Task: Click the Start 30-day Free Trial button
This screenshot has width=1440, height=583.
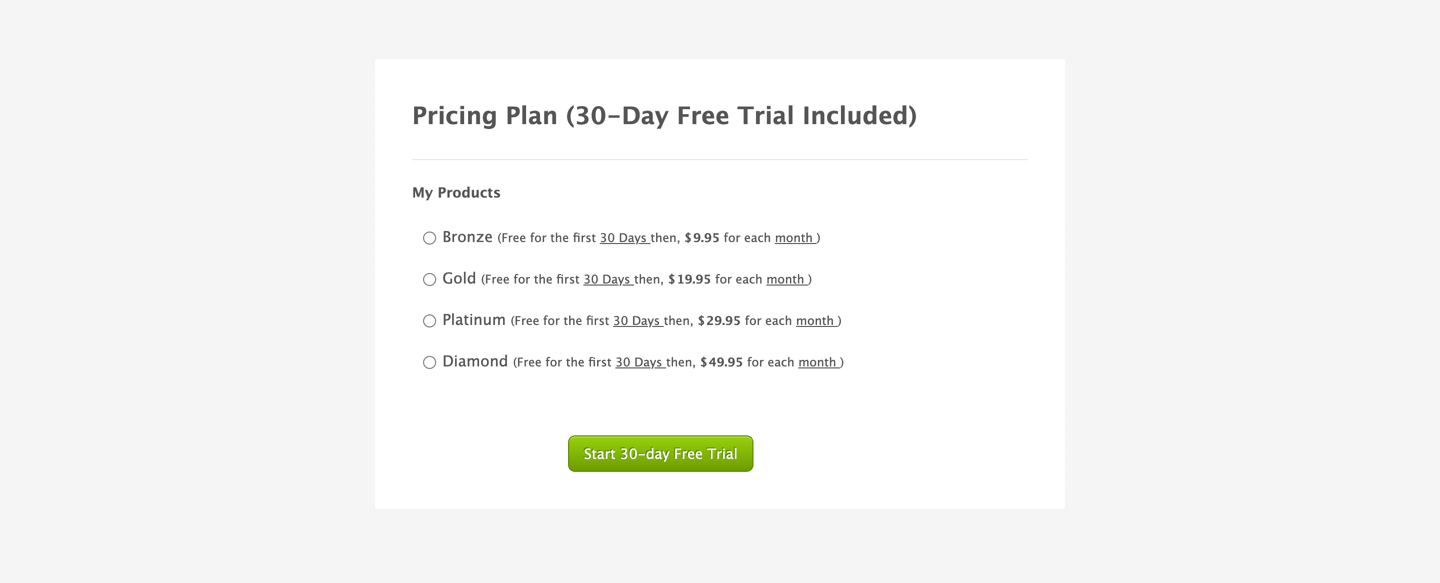Action: click(660, 454)
